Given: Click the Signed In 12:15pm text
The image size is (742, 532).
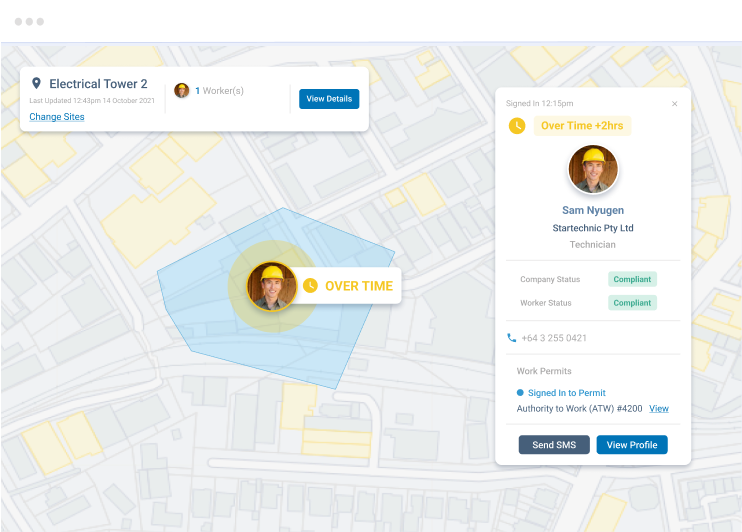Looking at the screenshot, I should (539, 103).
